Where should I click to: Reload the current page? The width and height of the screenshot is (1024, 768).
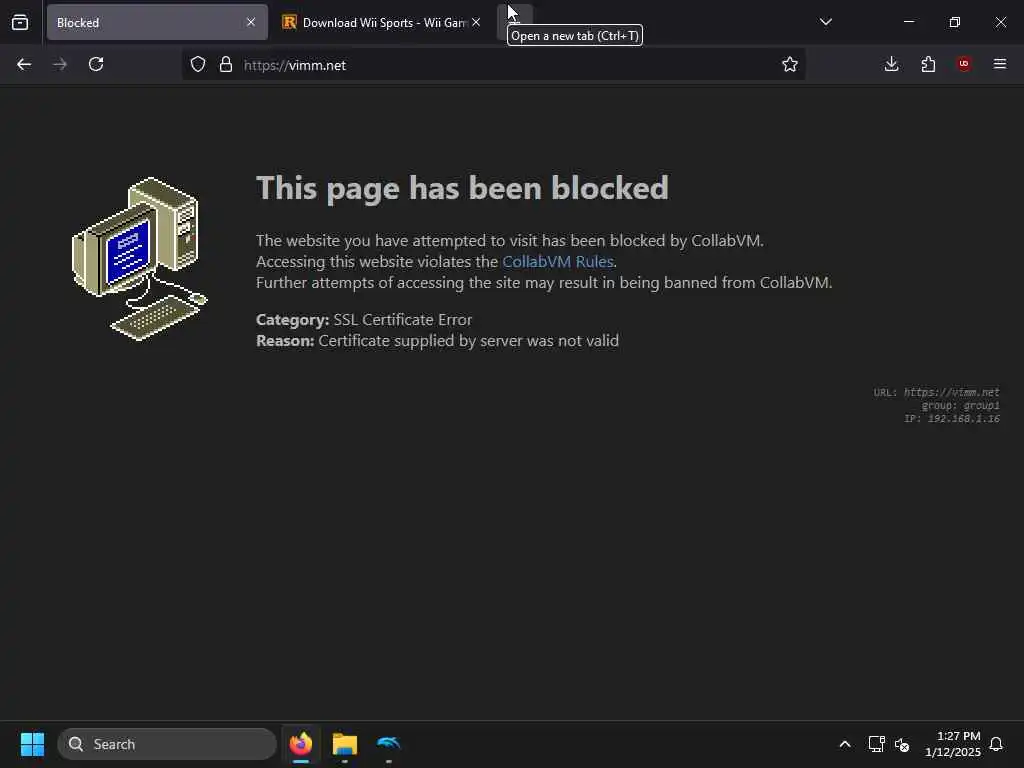click(96, 65)
